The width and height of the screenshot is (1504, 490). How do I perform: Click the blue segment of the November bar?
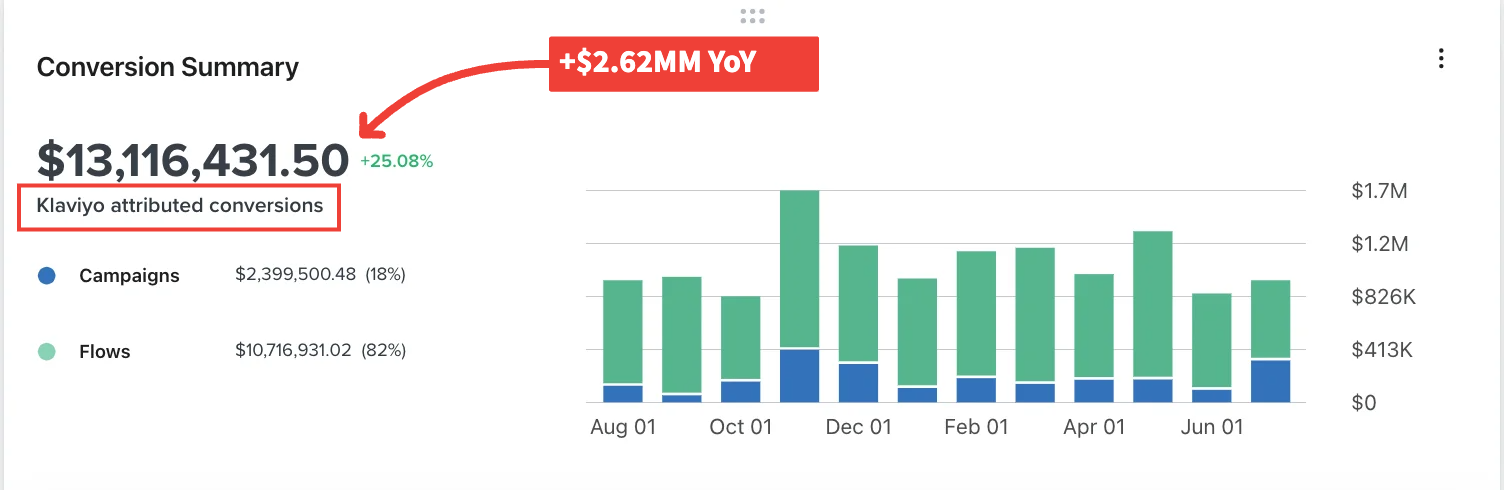coord(799,376)
